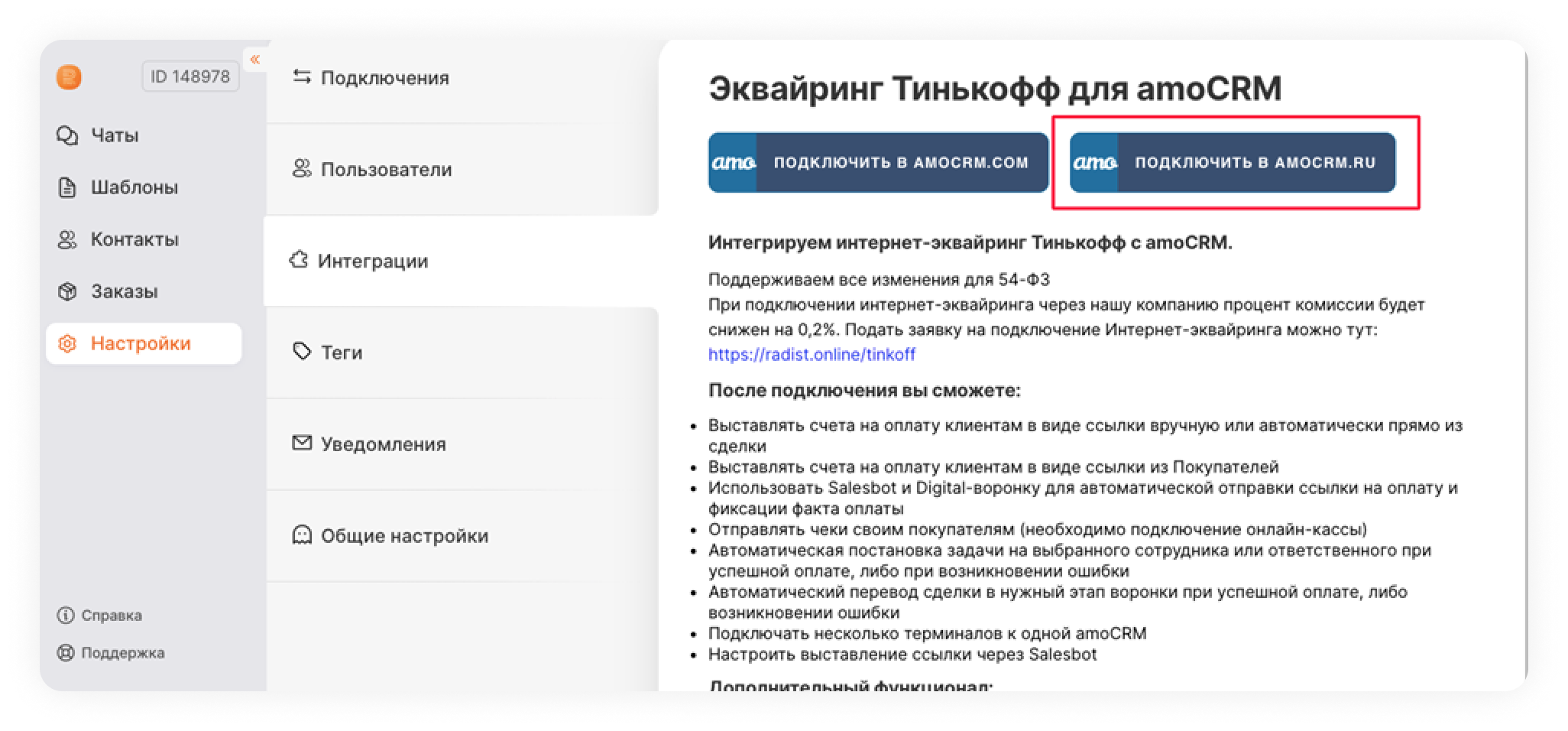Click the Templates document icon
The width and height of the screenshot is (1568, 731).
(x=67, y=187)
